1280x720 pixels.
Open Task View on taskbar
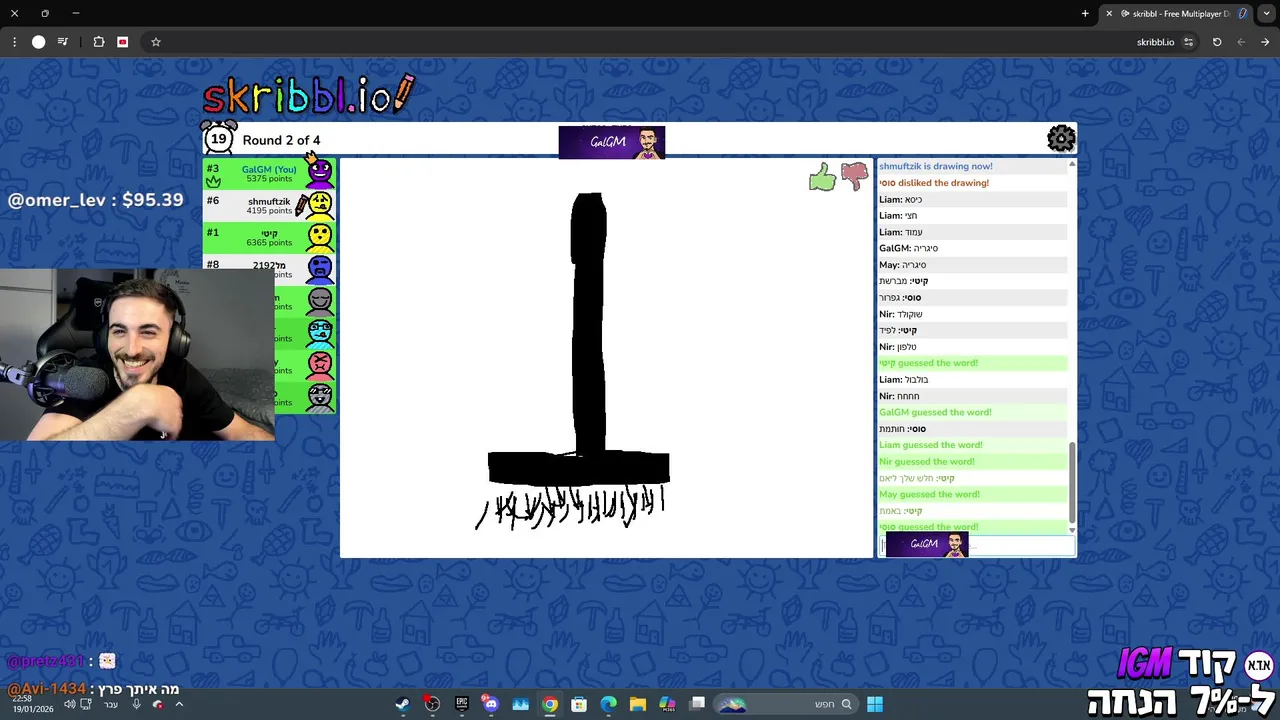click(697, 704)
